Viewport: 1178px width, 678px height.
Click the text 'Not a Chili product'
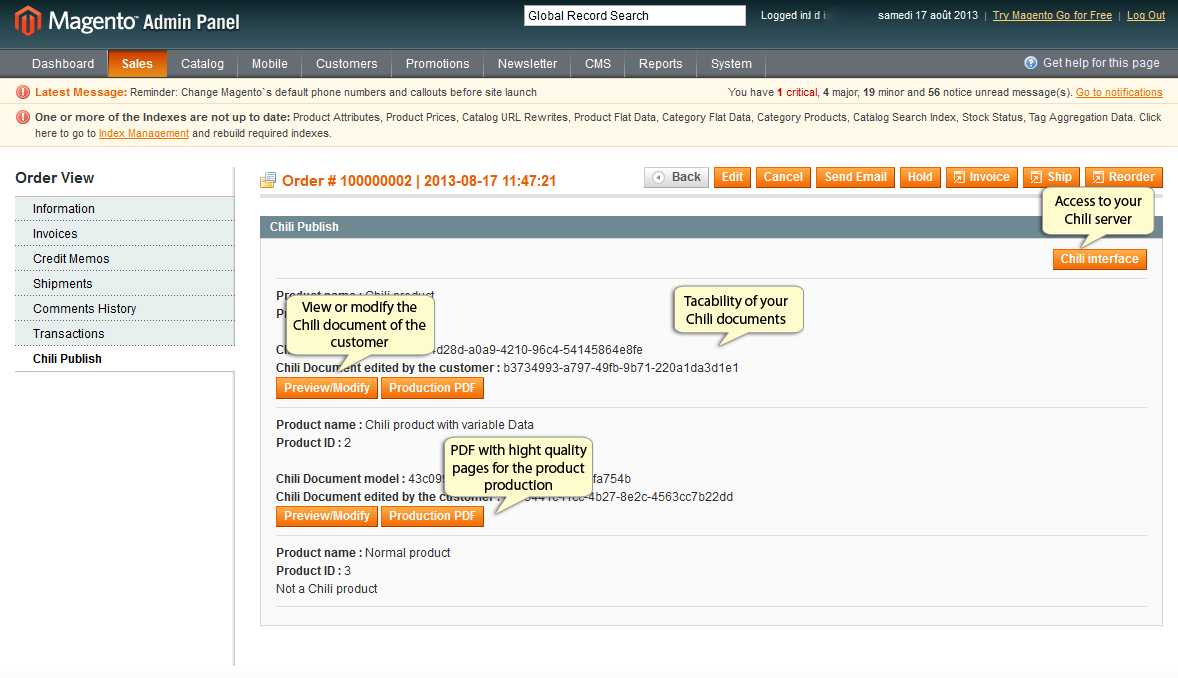[326, 589]
